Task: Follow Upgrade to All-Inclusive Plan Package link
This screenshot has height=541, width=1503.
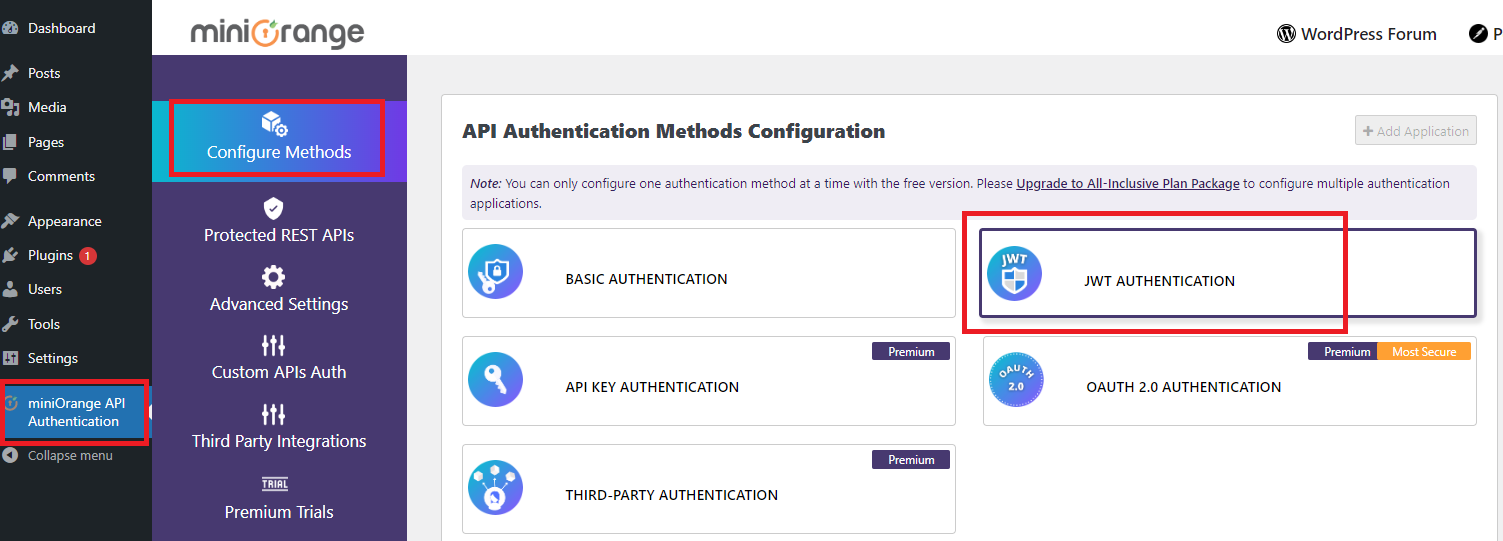Action: (1127, 184)
